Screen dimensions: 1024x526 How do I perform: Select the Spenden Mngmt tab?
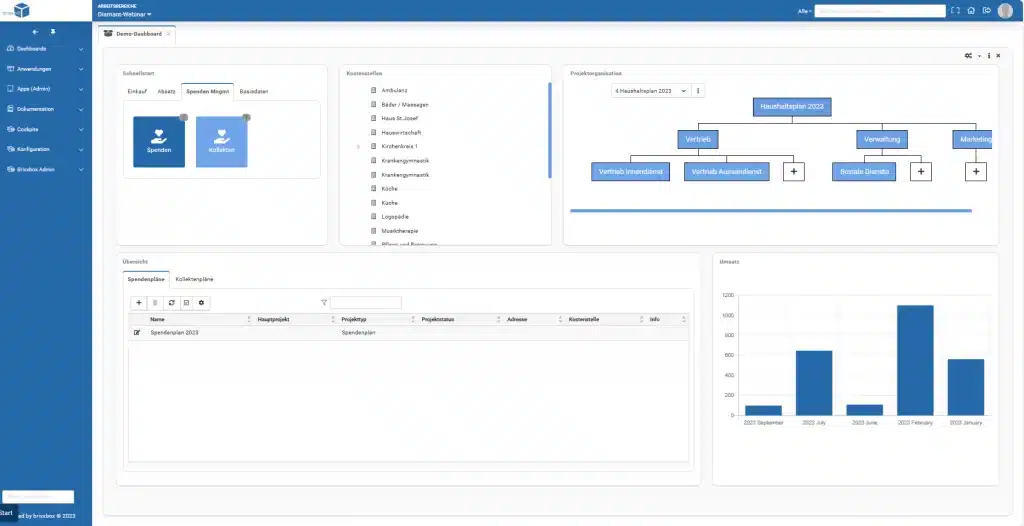coord(208,91)
